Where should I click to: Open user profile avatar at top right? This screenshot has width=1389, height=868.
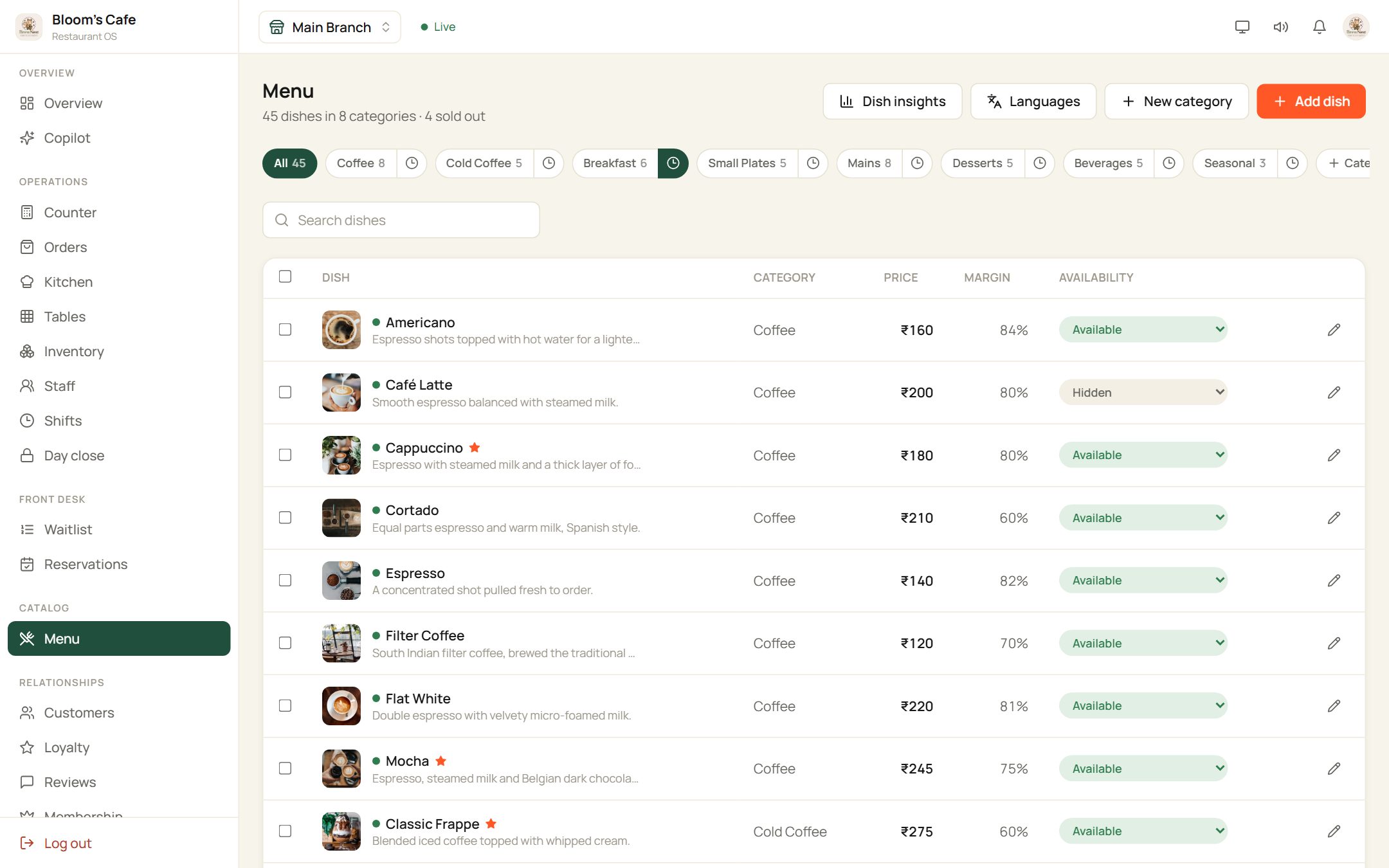tap(1356, 27)
